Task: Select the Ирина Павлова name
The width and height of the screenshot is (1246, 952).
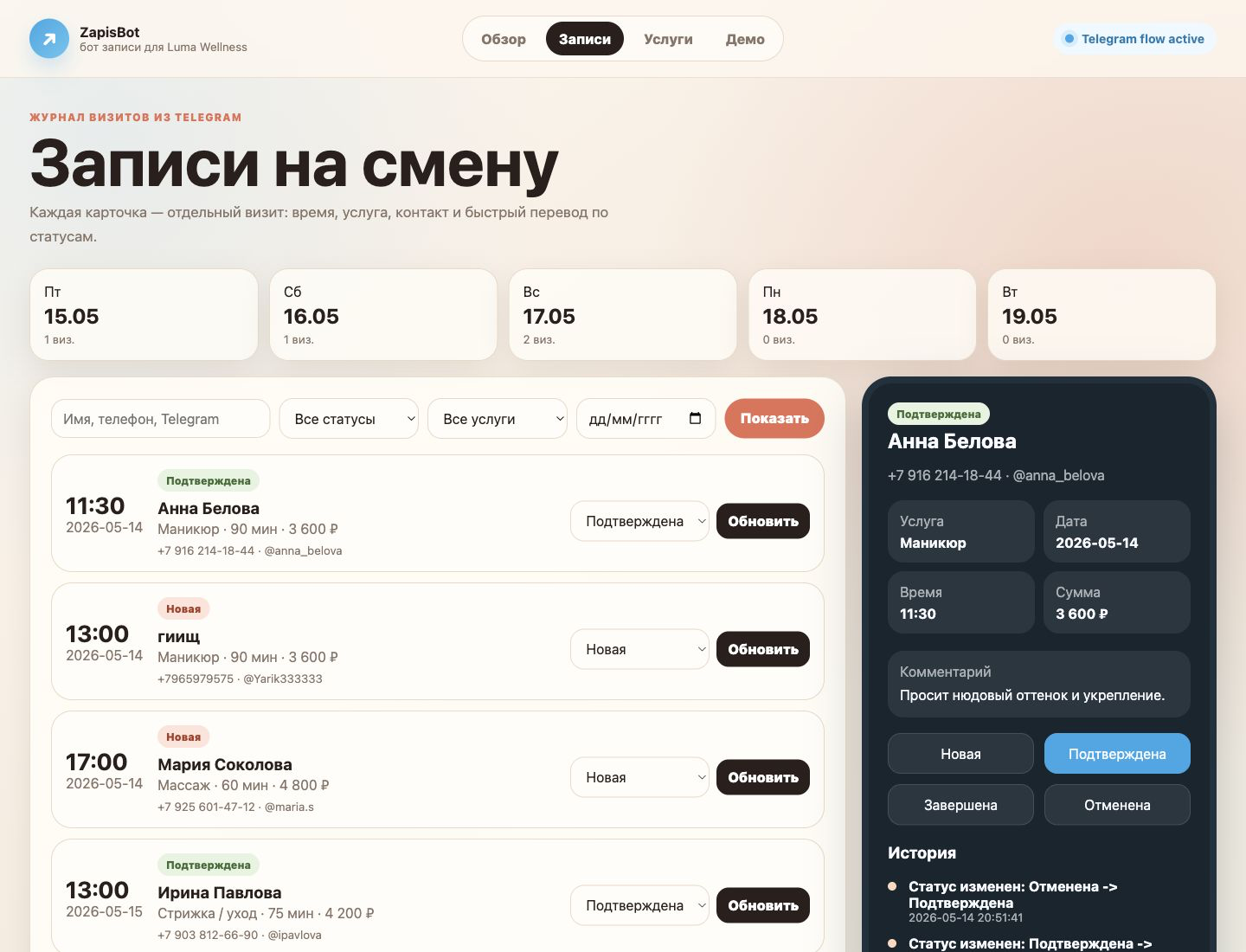Action: tap(220, 893)
